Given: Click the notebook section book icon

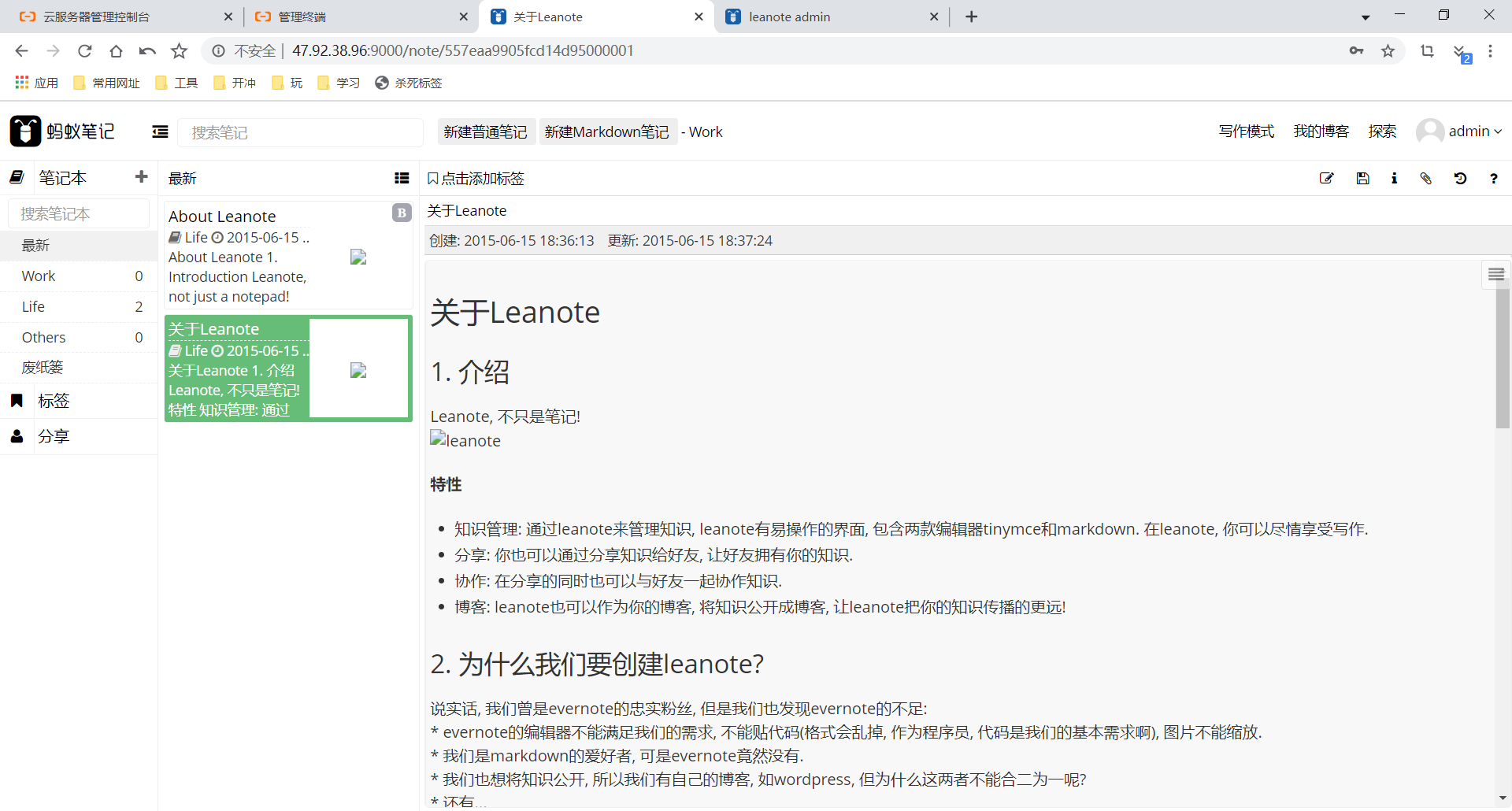Looking at the screenshot, I should coord(17,178).
